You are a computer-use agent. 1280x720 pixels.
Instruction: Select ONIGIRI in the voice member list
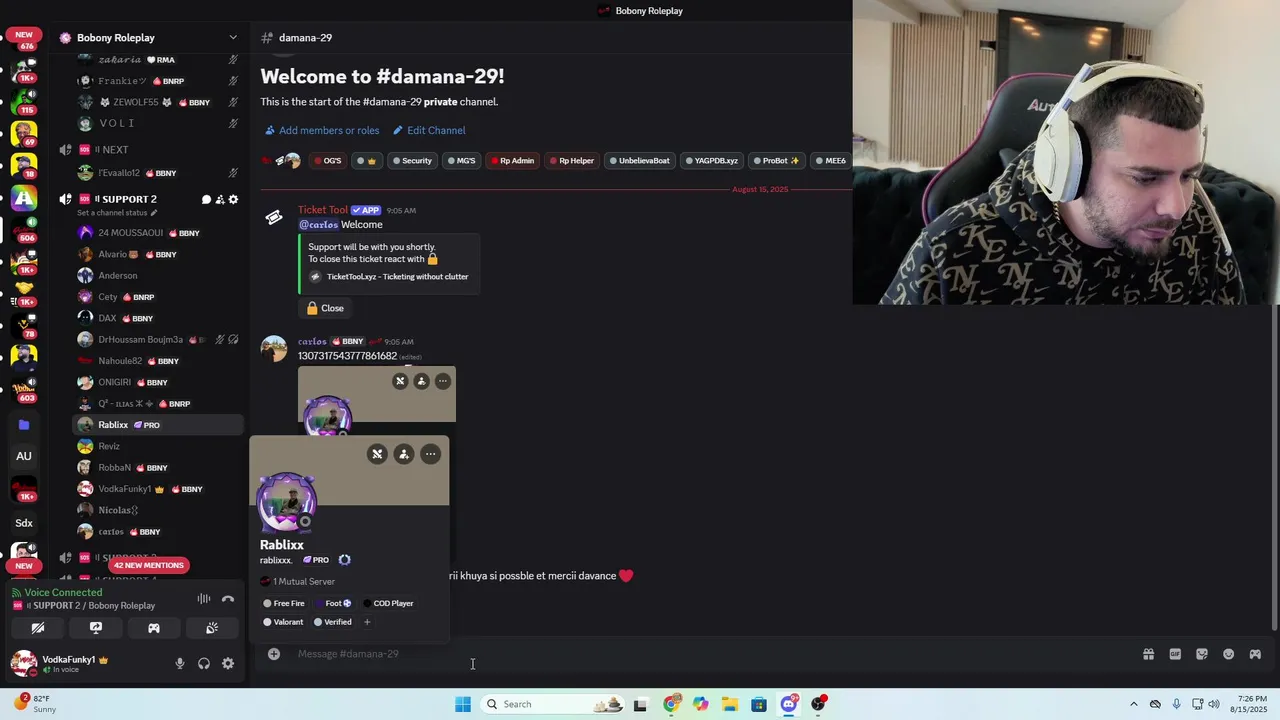click(x=158, y=382)
